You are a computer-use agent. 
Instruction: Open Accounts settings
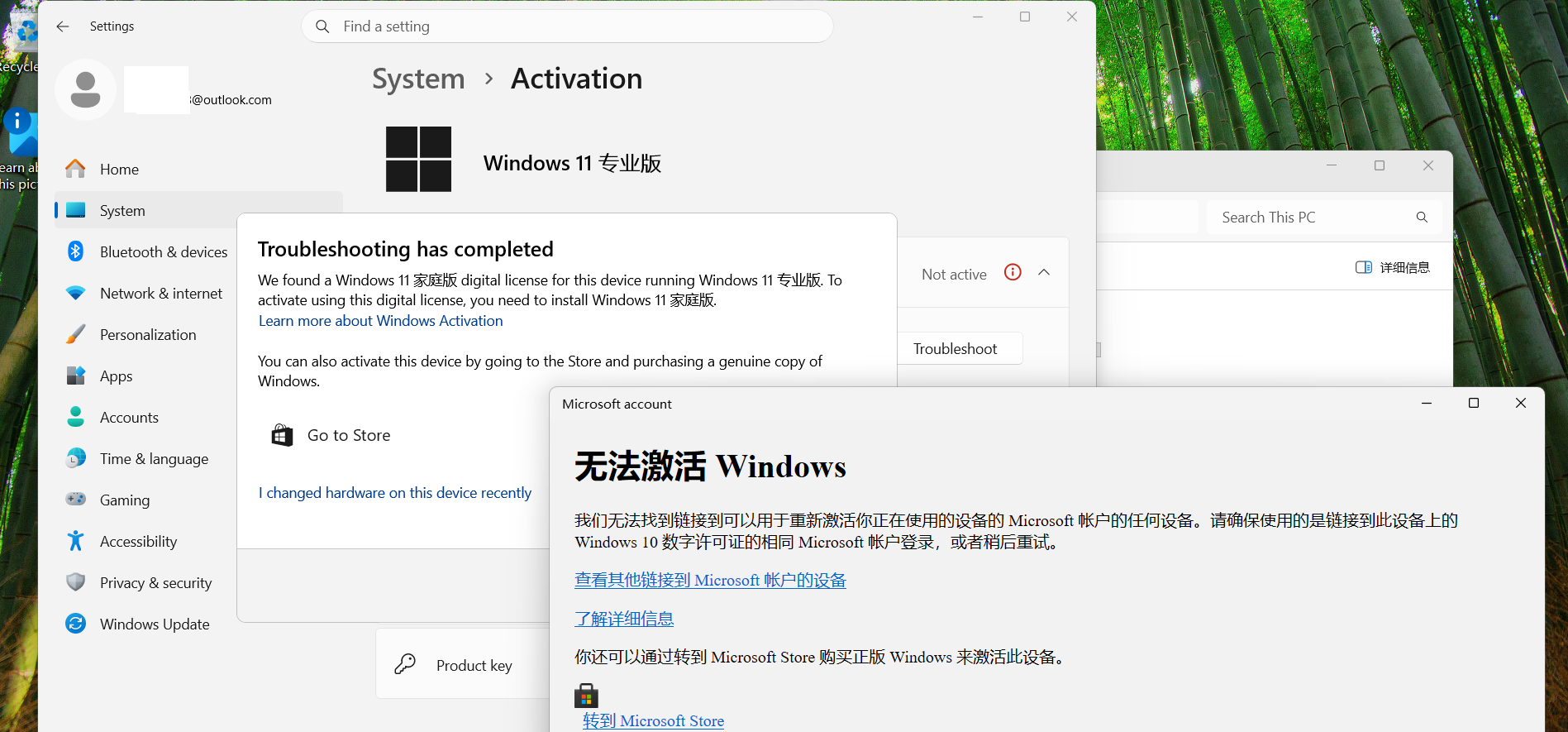pos(147,417)
